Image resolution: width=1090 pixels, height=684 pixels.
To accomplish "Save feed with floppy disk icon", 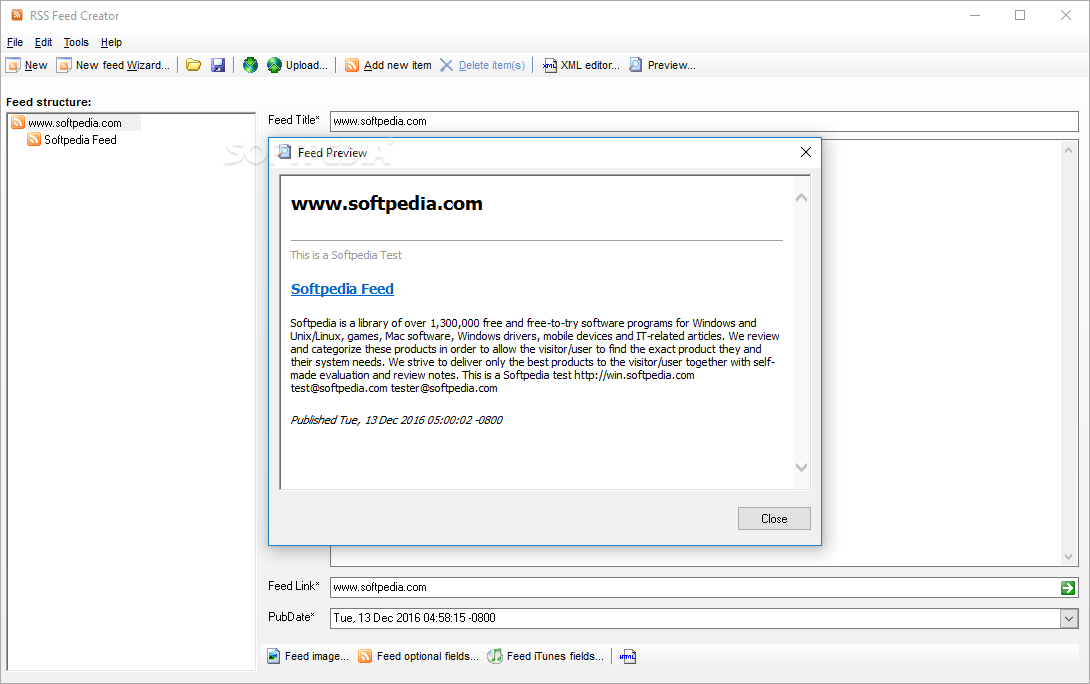I will coord(218,65).
